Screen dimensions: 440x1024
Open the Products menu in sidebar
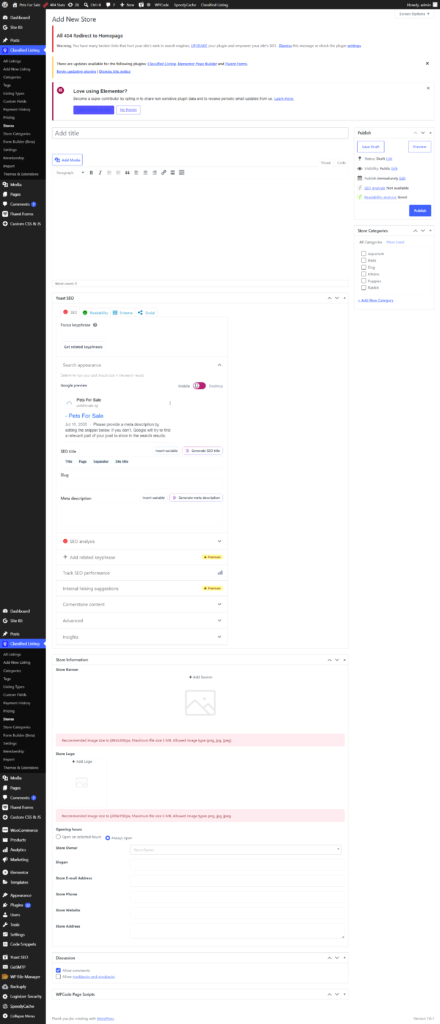coord(23,839)
